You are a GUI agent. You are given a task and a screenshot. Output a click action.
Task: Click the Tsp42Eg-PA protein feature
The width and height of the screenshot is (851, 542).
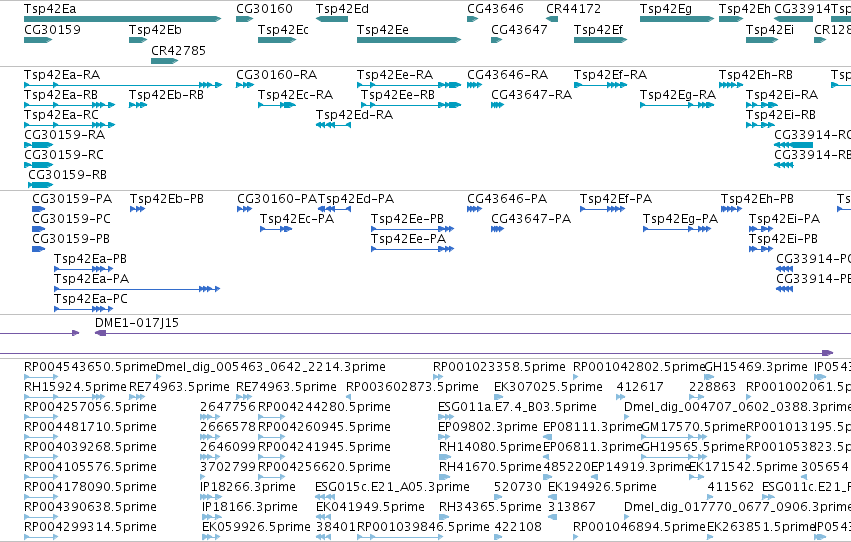tap(677, 229)
